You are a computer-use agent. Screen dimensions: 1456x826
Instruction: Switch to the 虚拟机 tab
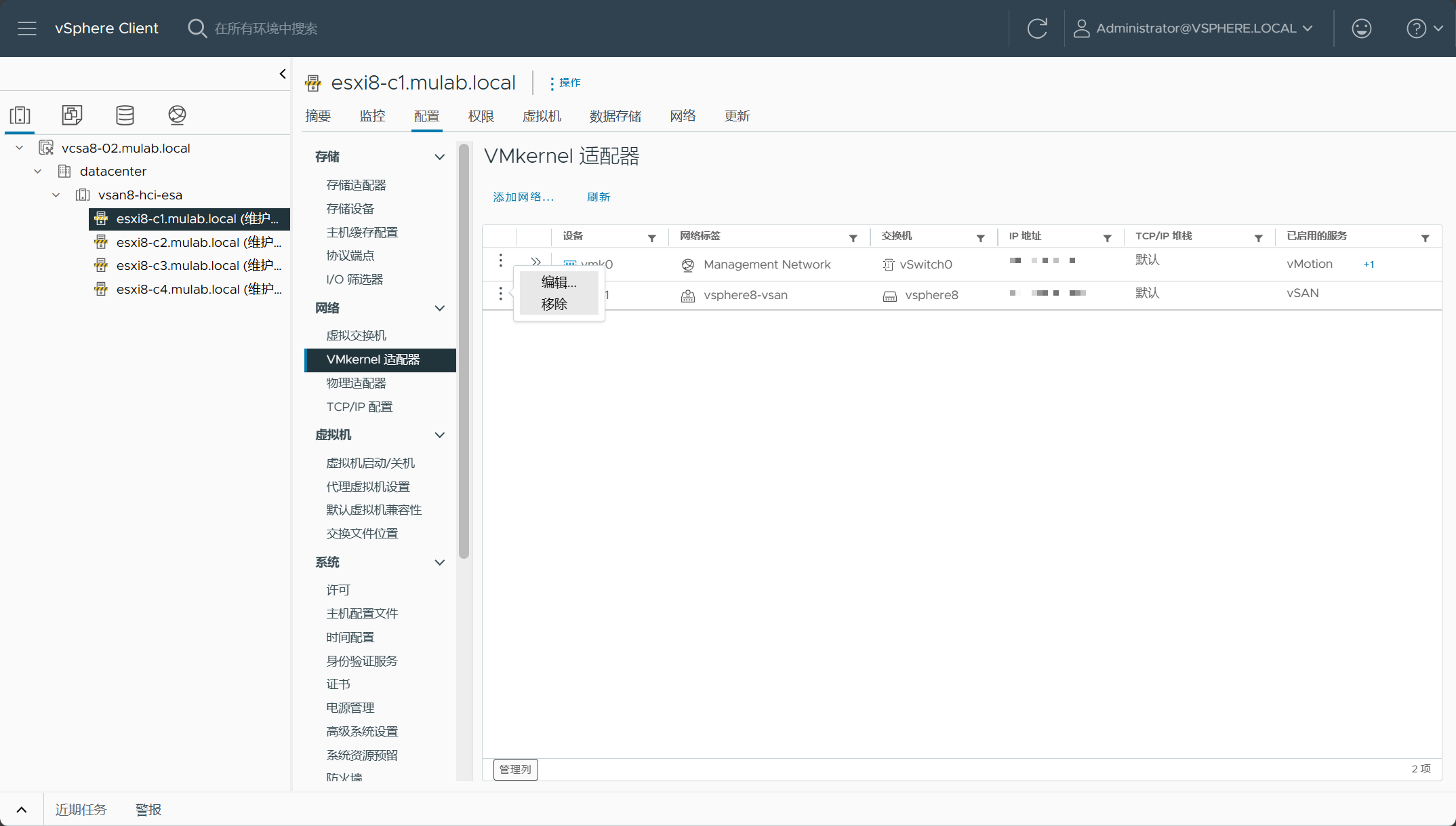tap(542, 116)
